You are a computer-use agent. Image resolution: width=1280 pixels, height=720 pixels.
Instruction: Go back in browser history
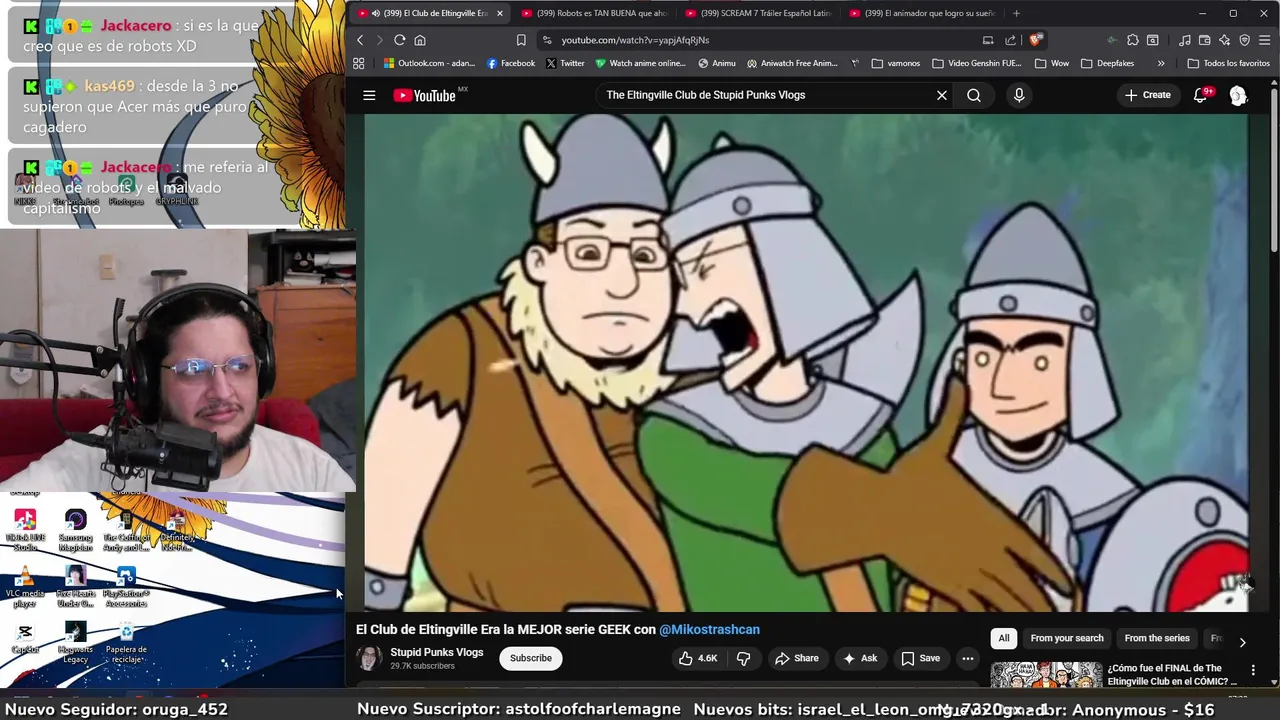(361, 40)
